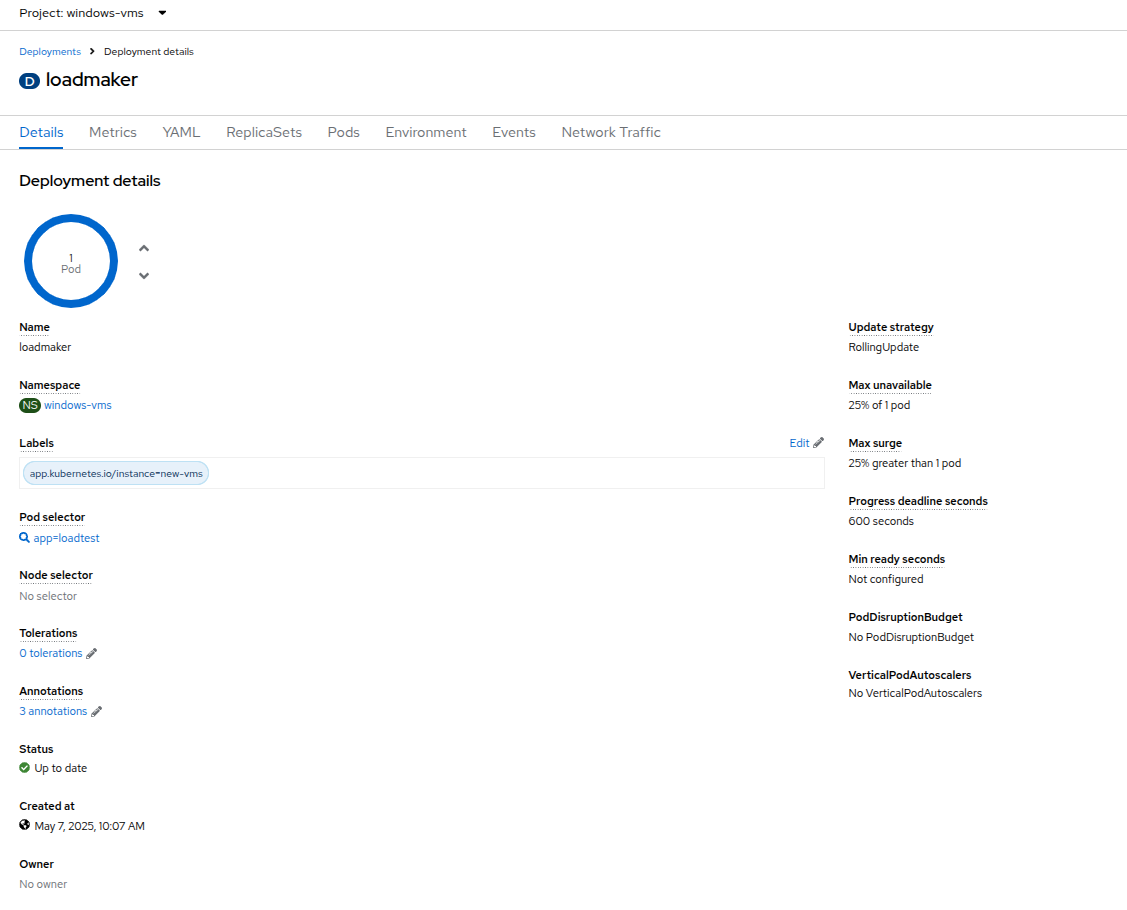1127x910 pixels.
Task: Click the deployment D badge icon
Action: [29, 81]
